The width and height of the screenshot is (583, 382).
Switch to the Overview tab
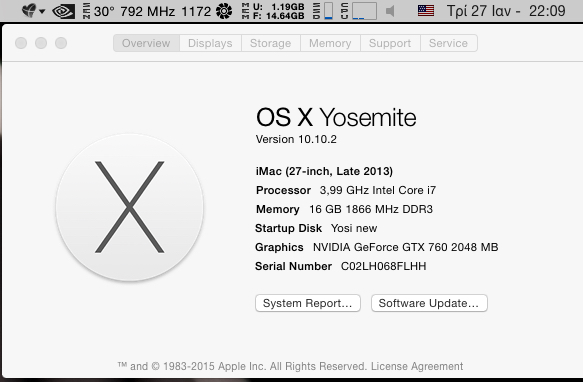(x=146, y=43)
